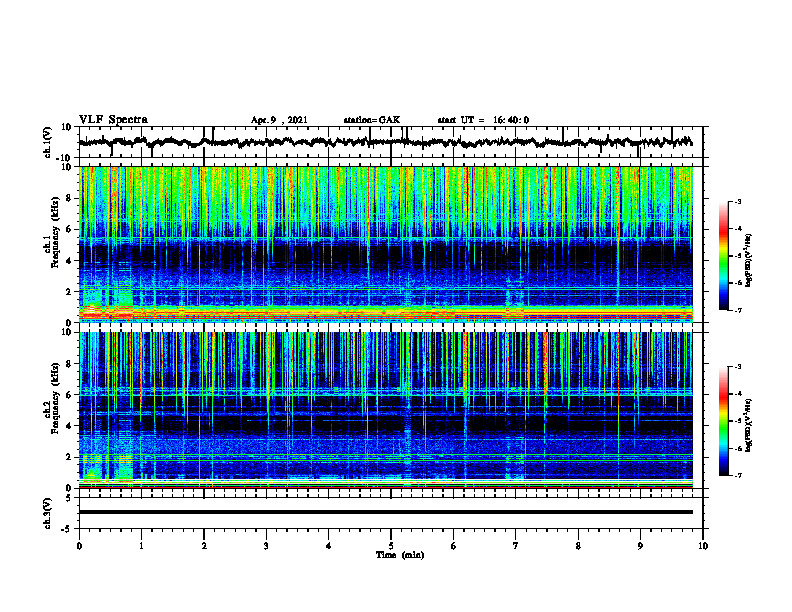This screenshot has width=792, height=612.
Task: Click the '8' kHz tick on ch.2 frequency axis
Action: (x=70, y=364)
